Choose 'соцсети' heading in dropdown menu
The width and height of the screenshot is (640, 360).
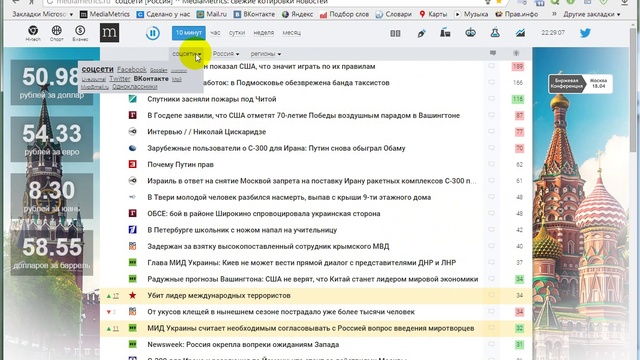pyautogui.click(x=98, y=69)
